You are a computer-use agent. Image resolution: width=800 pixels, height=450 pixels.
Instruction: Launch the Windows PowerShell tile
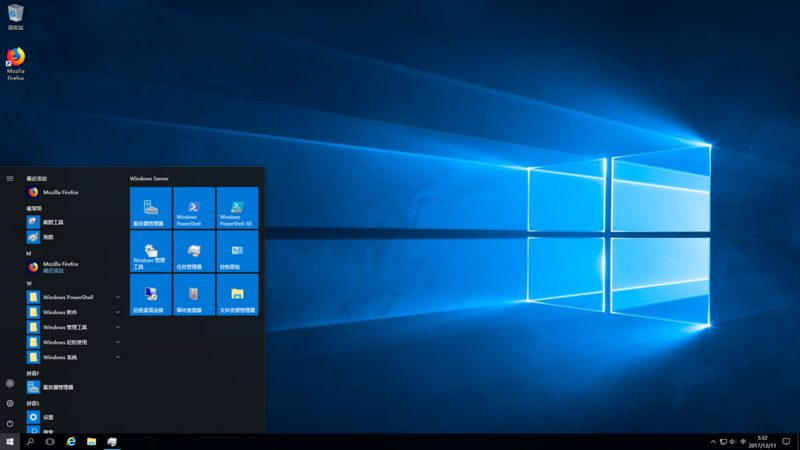(x=194, y=208)
